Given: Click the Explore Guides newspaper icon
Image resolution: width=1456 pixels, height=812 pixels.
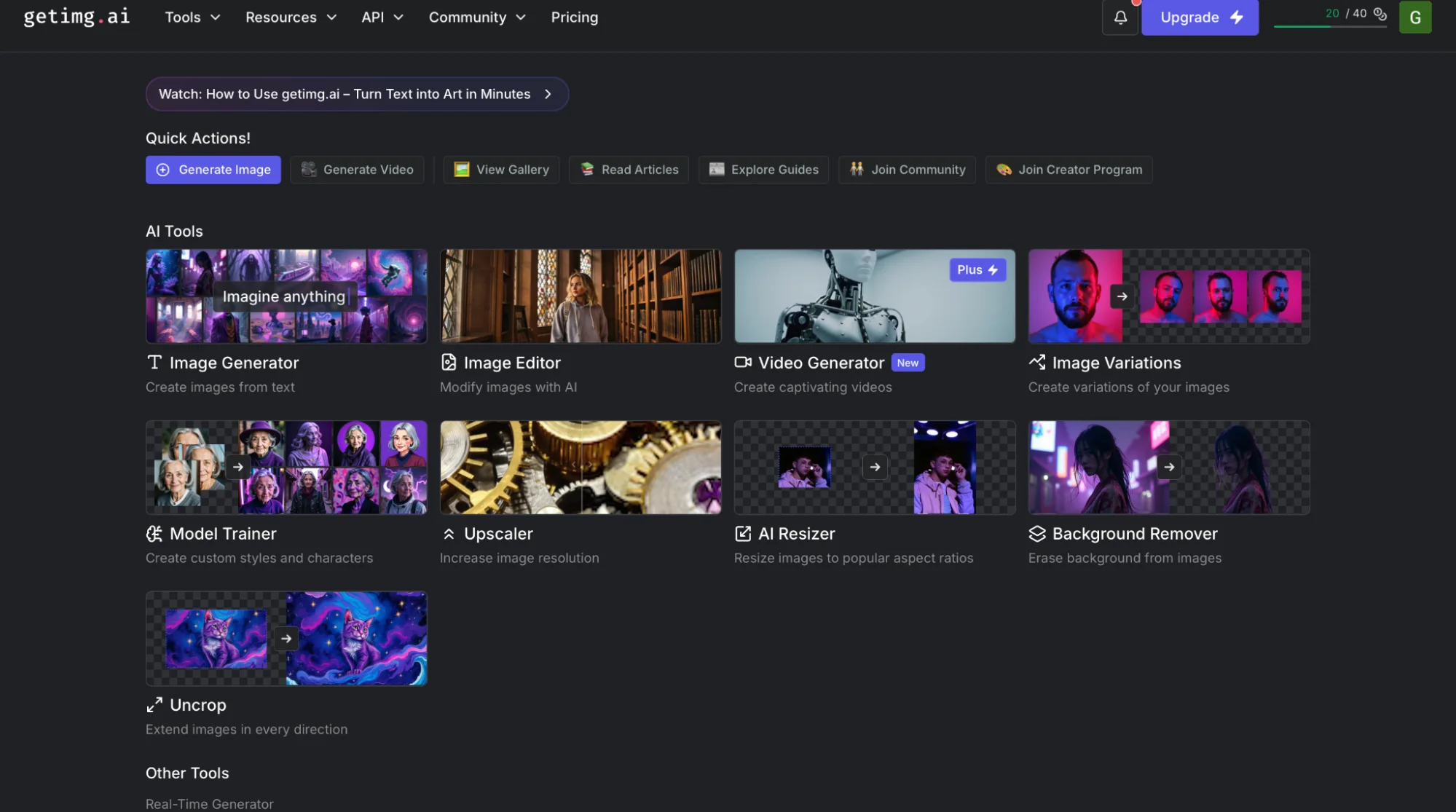Looking at the screenshot, I should tap(717, 170).
